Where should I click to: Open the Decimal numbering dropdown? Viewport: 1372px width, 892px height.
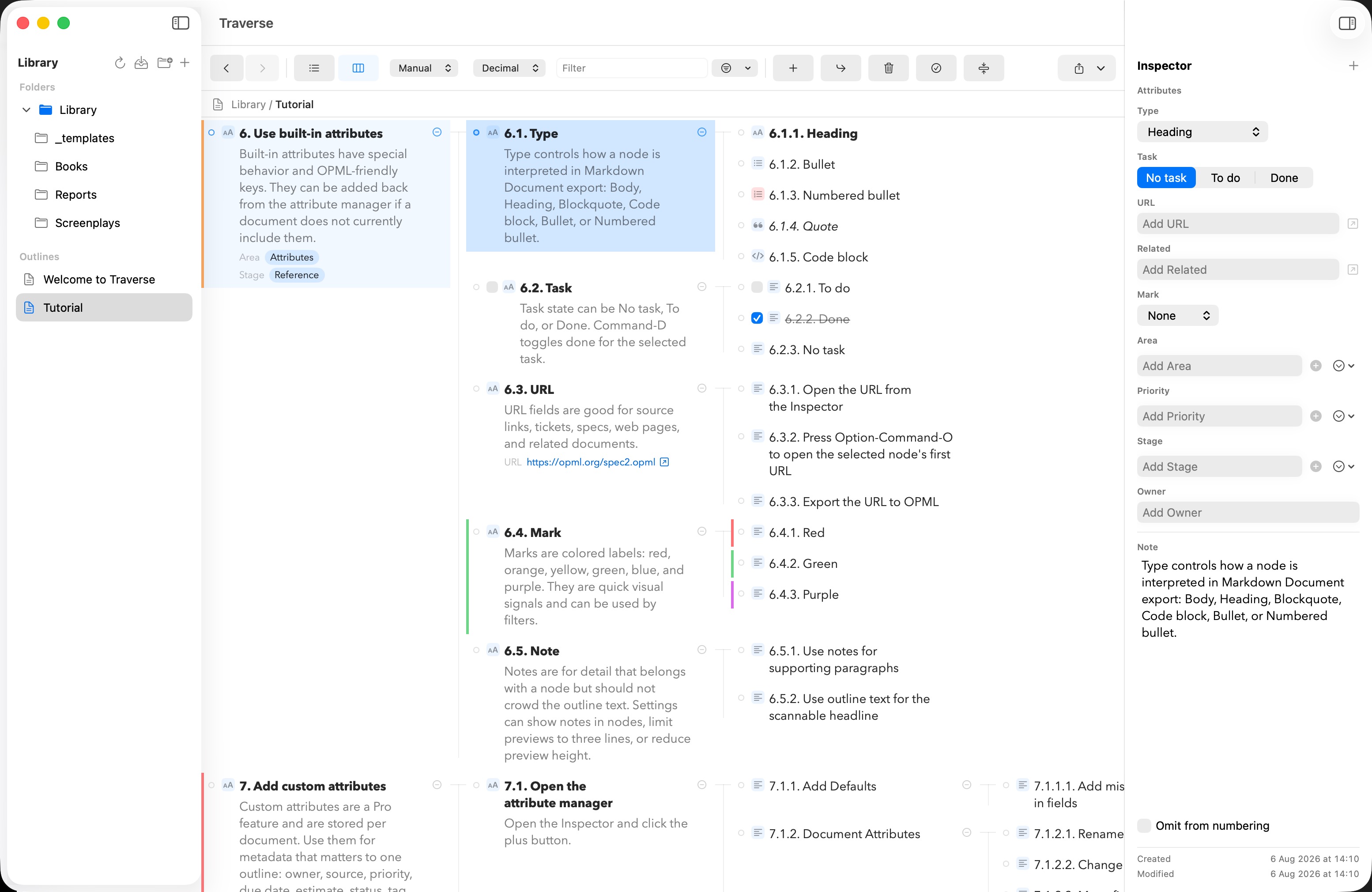(509, 68)
